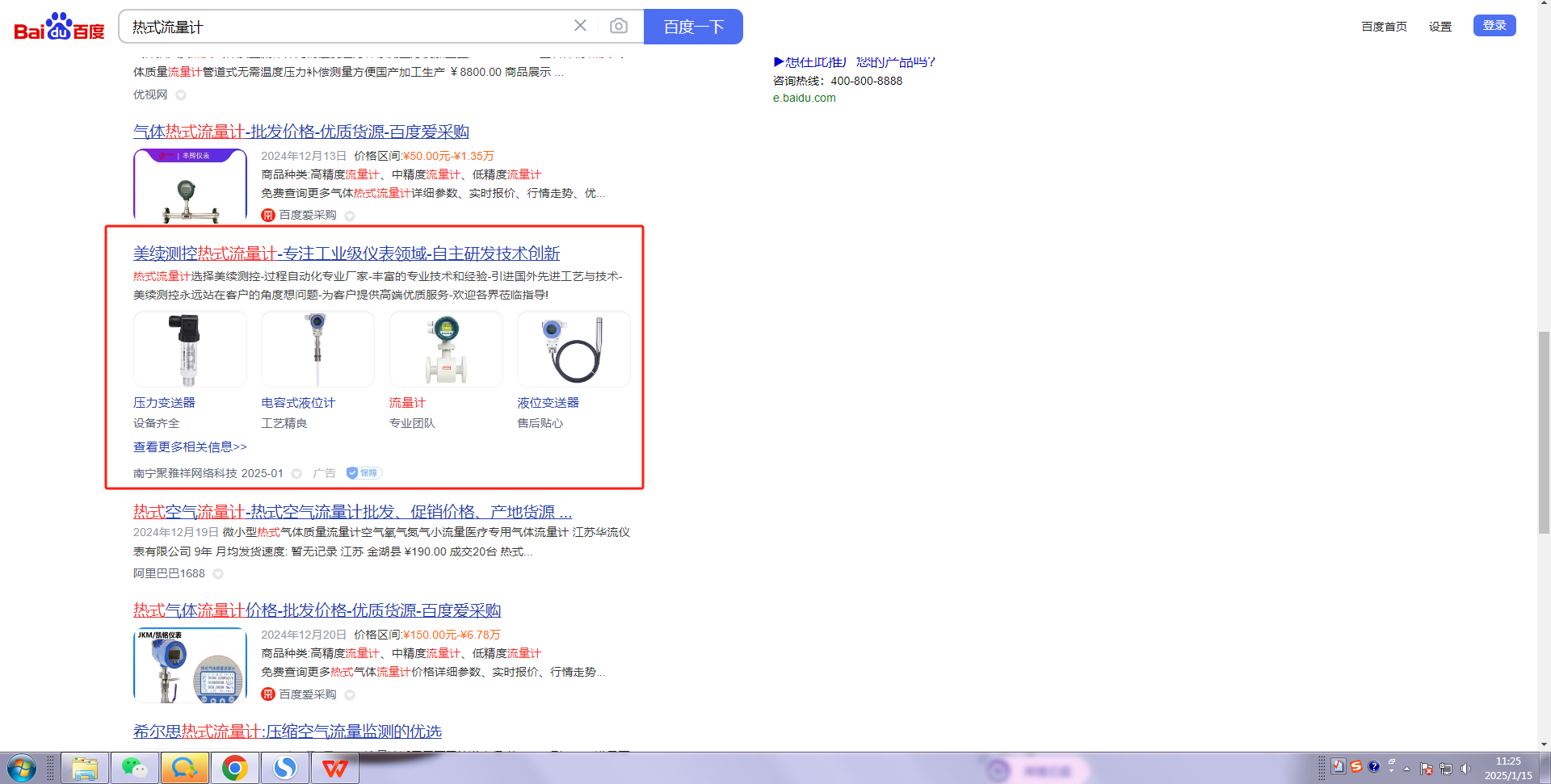Switch to Google Chrome on the taskbar
Screen dimensions: 1551x784
[x=234, y=768]
